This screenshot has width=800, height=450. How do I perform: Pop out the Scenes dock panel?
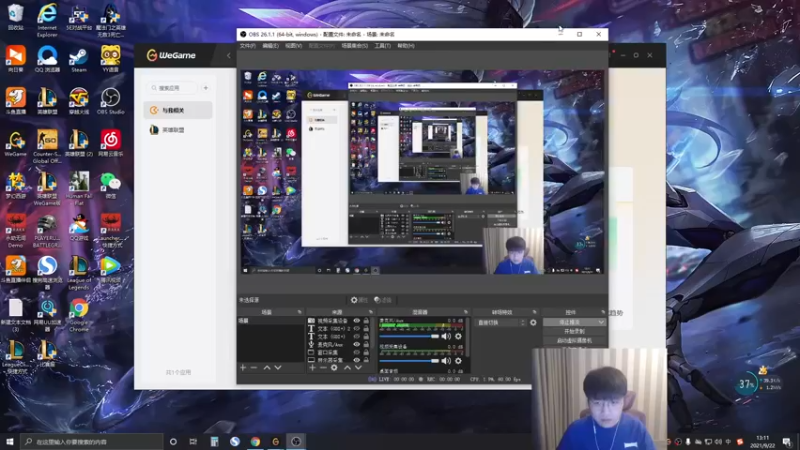pyautogui.click(x=299, y=312)
